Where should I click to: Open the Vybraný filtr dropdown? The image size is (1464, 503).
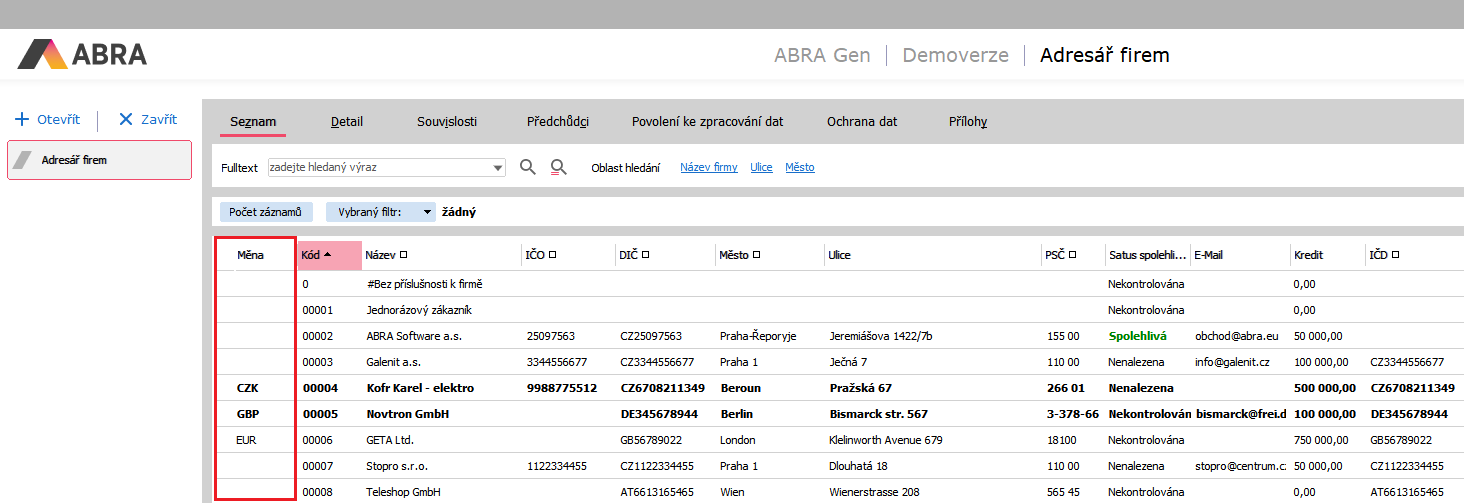427,212
